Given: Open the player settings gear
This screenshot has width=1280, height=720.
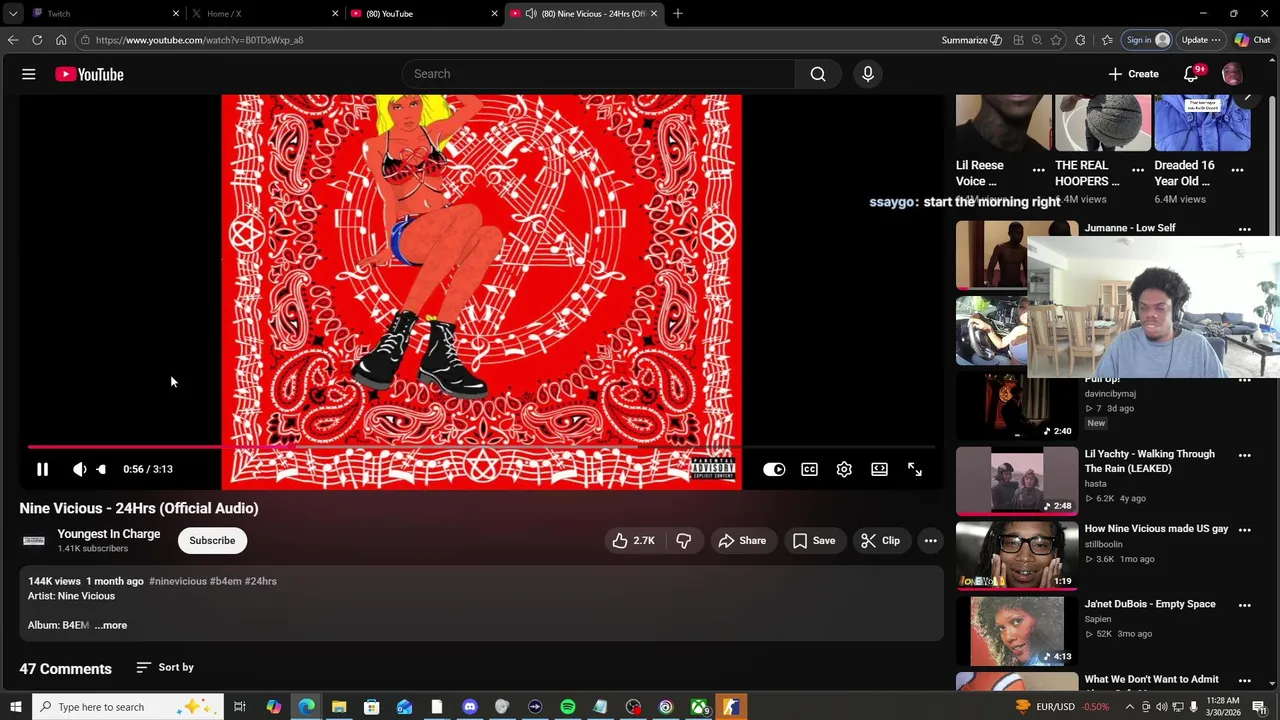Looking at the screenshot, I should (x=844, y=469).
